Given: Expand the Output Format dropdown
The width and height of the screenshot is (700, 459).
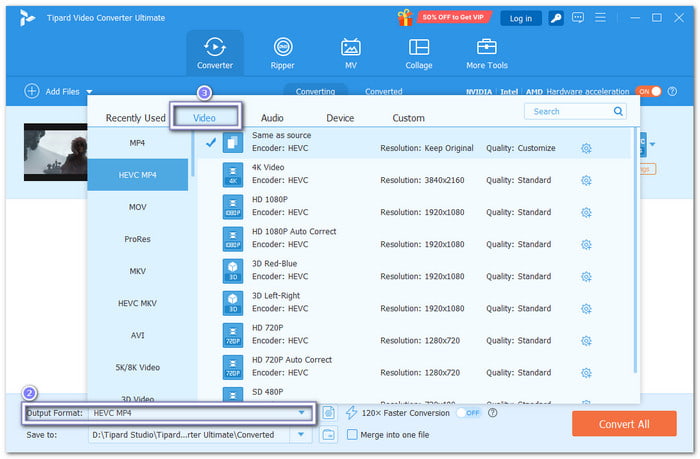Looking at the screenshot, I should 301,413.
